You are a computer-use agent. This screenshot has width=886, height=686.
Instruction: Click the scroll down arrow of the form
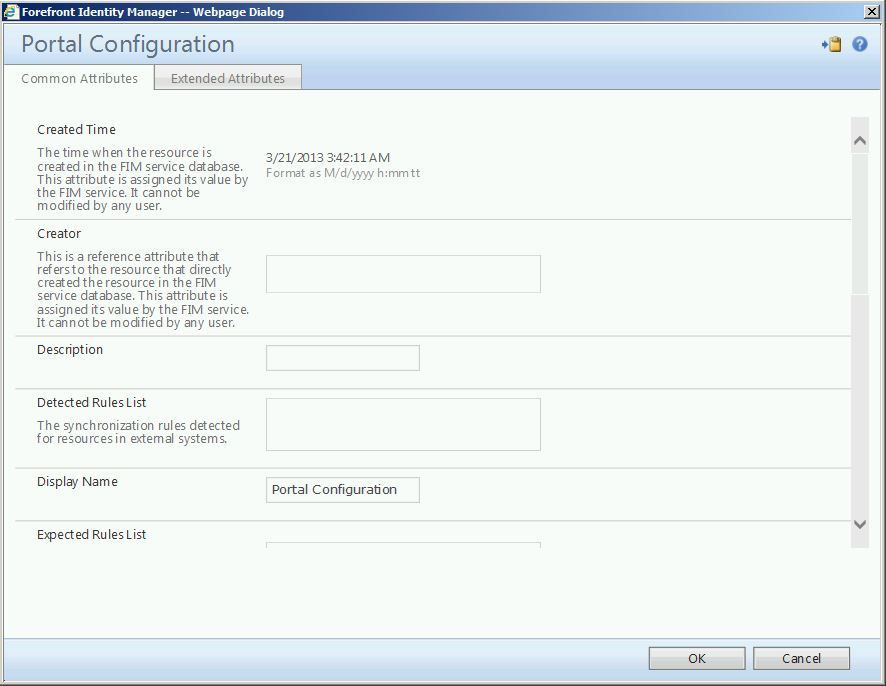coord(859,524)
